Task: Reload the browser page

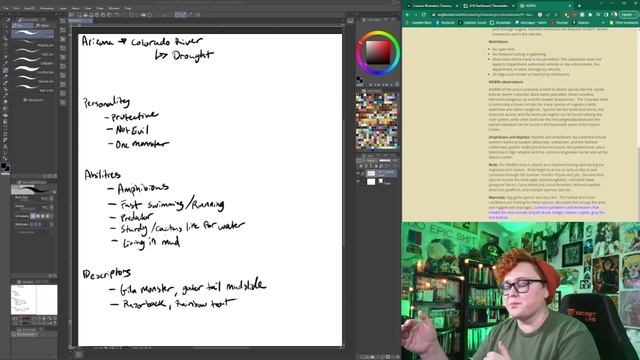Action: tap(424, 15)
